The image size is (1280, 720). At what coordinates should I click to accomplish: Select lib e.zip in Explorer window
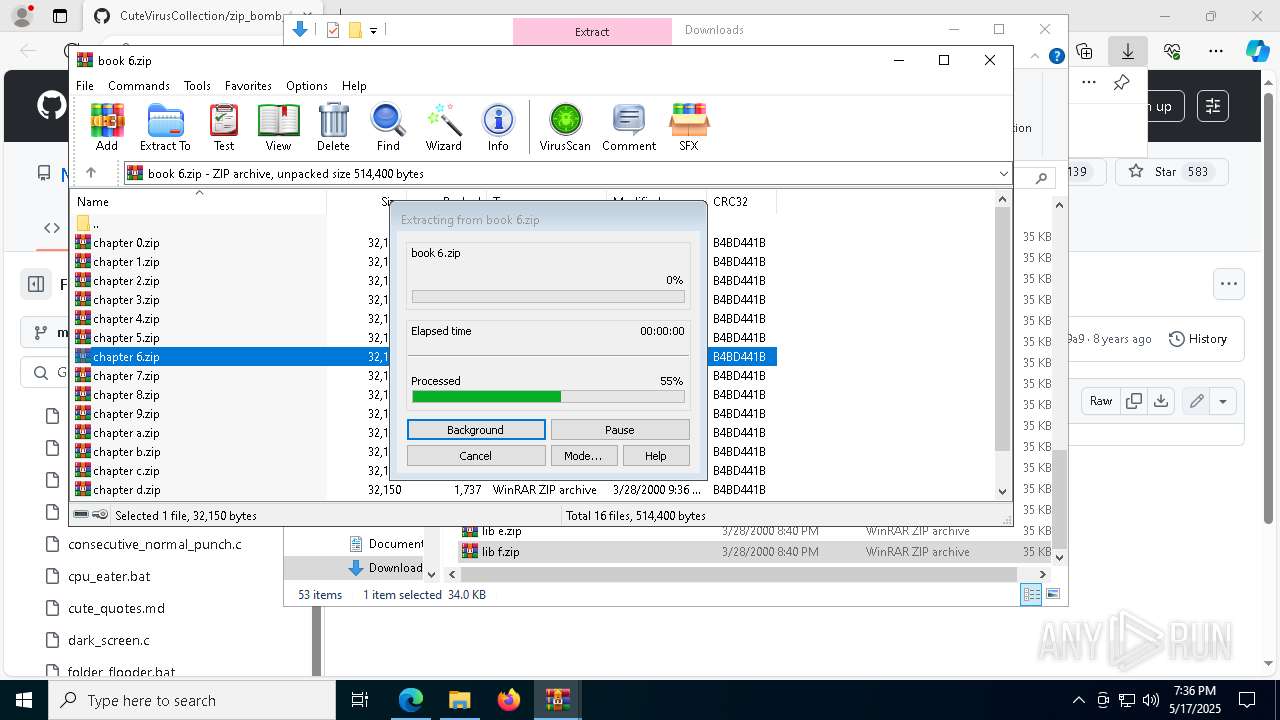(501, 531)
